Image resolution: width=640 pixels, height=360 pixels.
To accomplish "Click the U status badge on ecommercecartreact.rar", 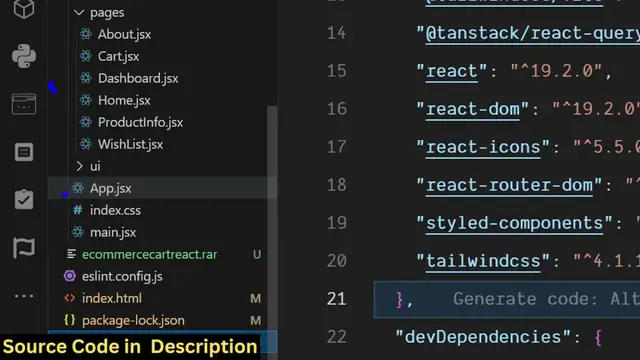I will 257,254.
